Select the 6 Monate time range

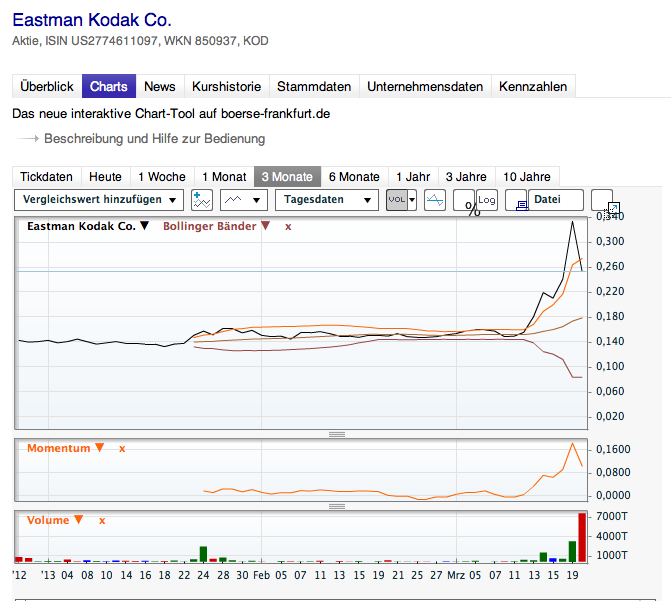354,176
